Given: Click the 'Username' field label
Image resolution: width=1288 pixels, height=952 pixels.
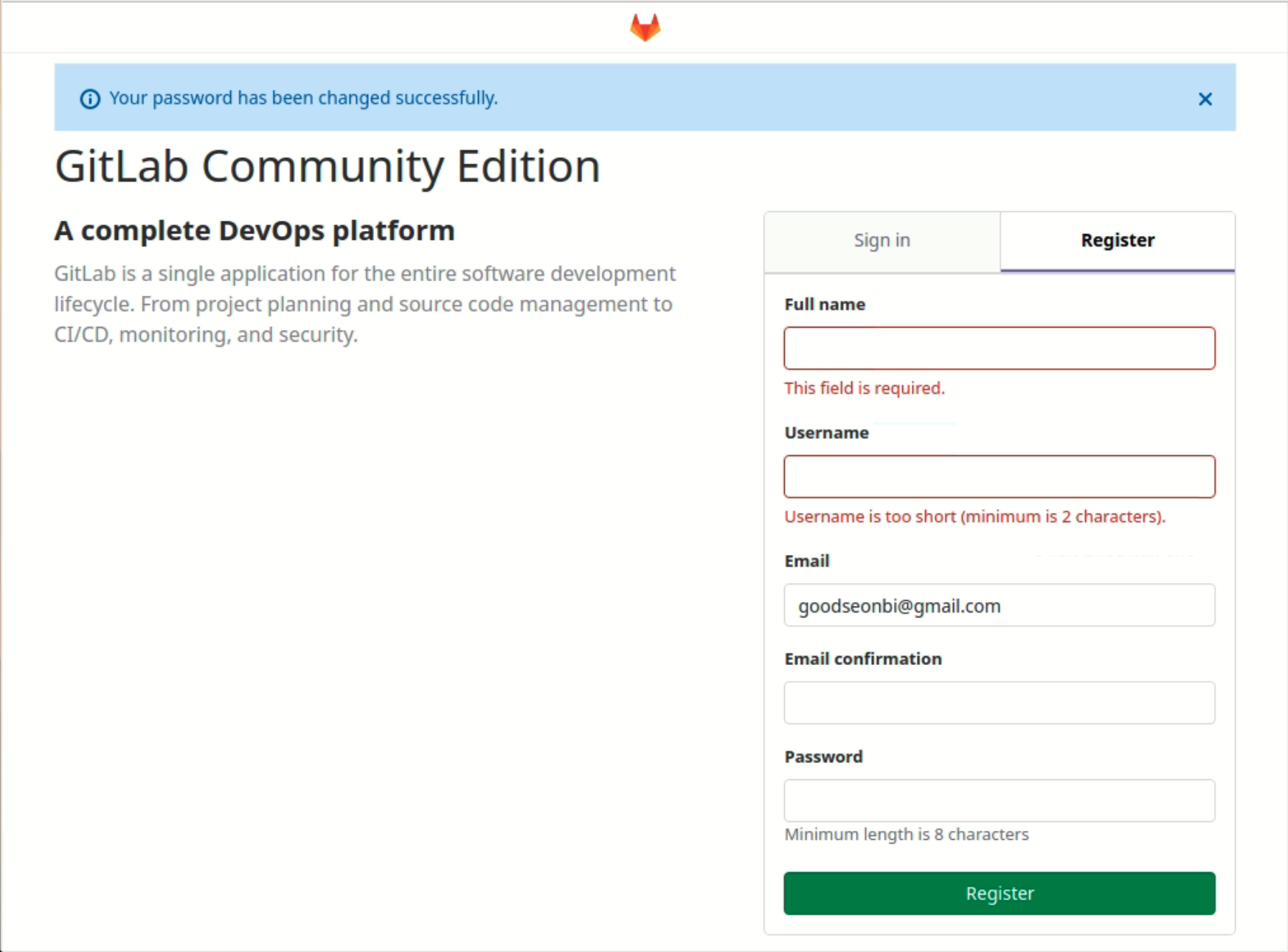Looking at the screenshot, I should pos(827,433).
